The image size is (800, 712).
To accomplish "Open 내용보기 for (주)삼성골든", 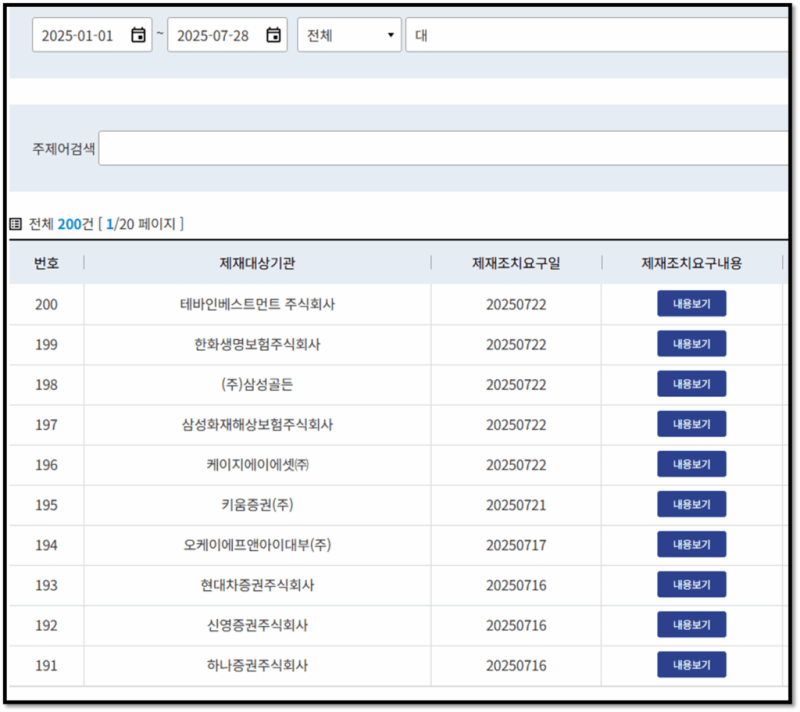I will pos(691,384).
